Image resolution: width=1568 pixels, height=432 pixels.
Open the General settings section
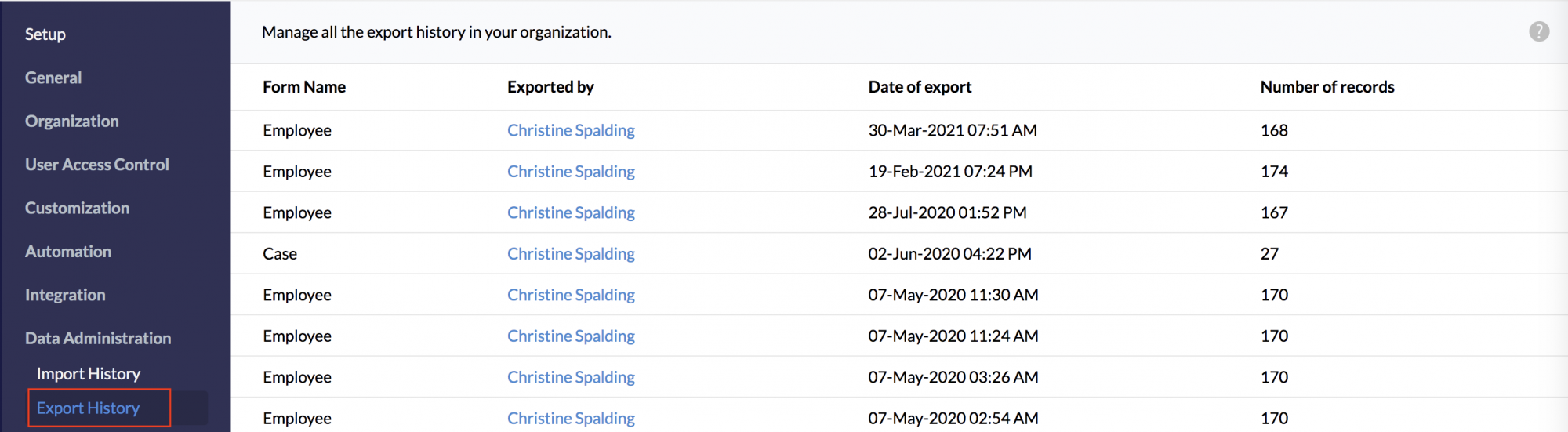tap(53, 78)
